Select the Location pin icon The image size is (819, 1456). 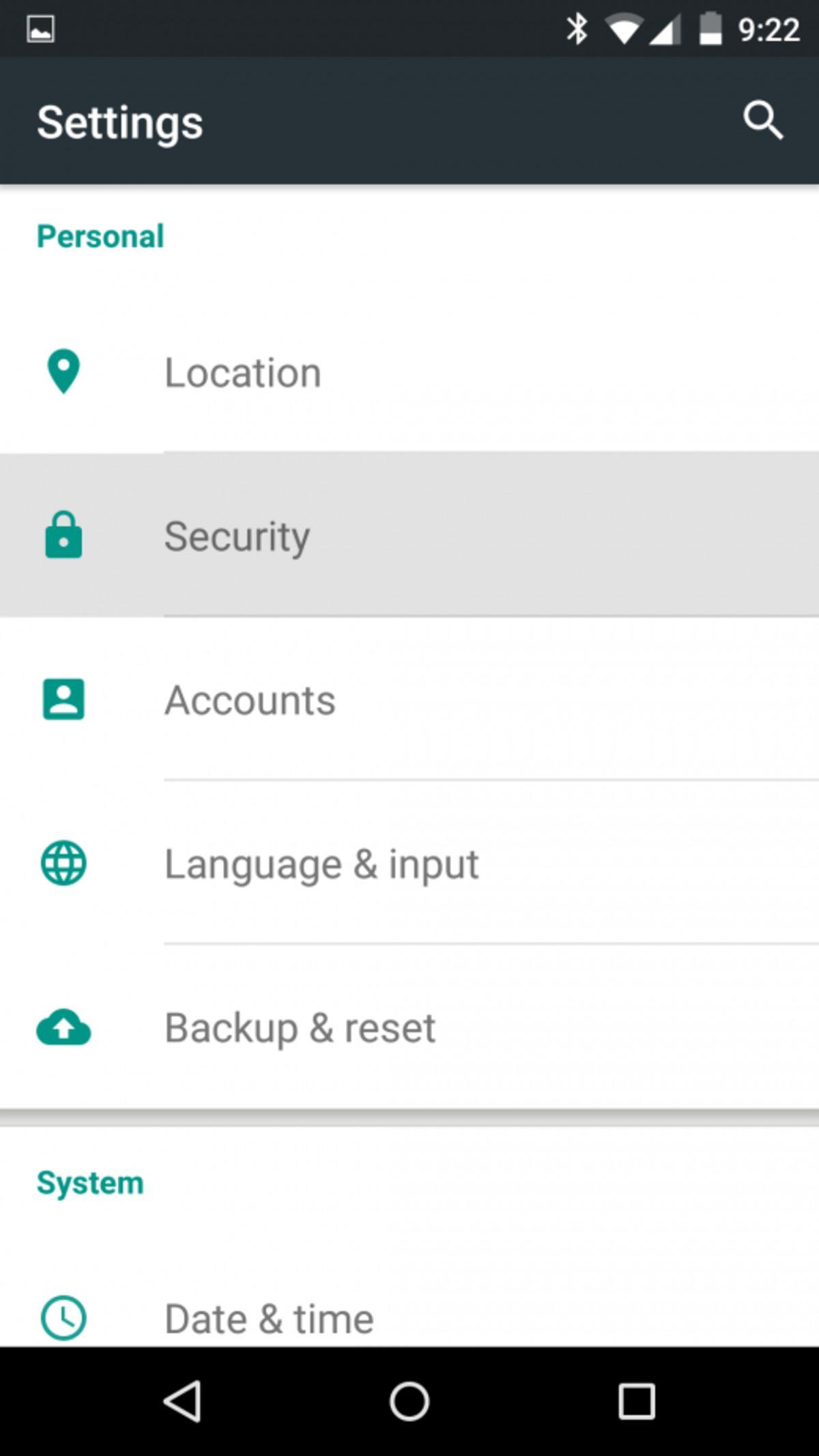(63, 372)
